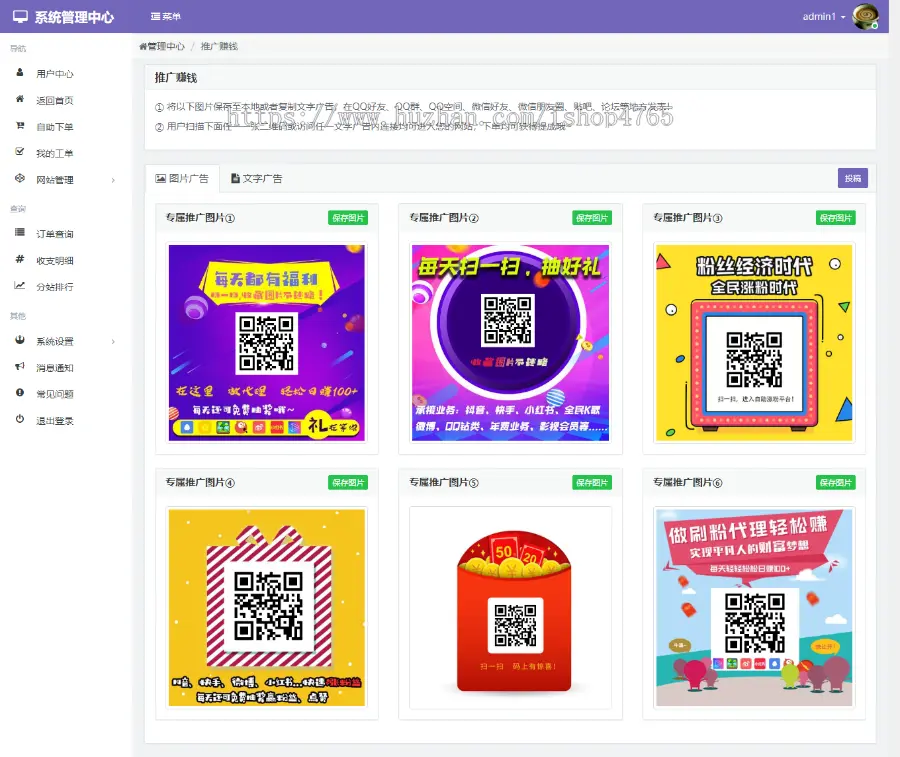Click 退出登录 to log out
Viewport: 900px width, 757px height.
pyautogui.click(x=55, y=421)
